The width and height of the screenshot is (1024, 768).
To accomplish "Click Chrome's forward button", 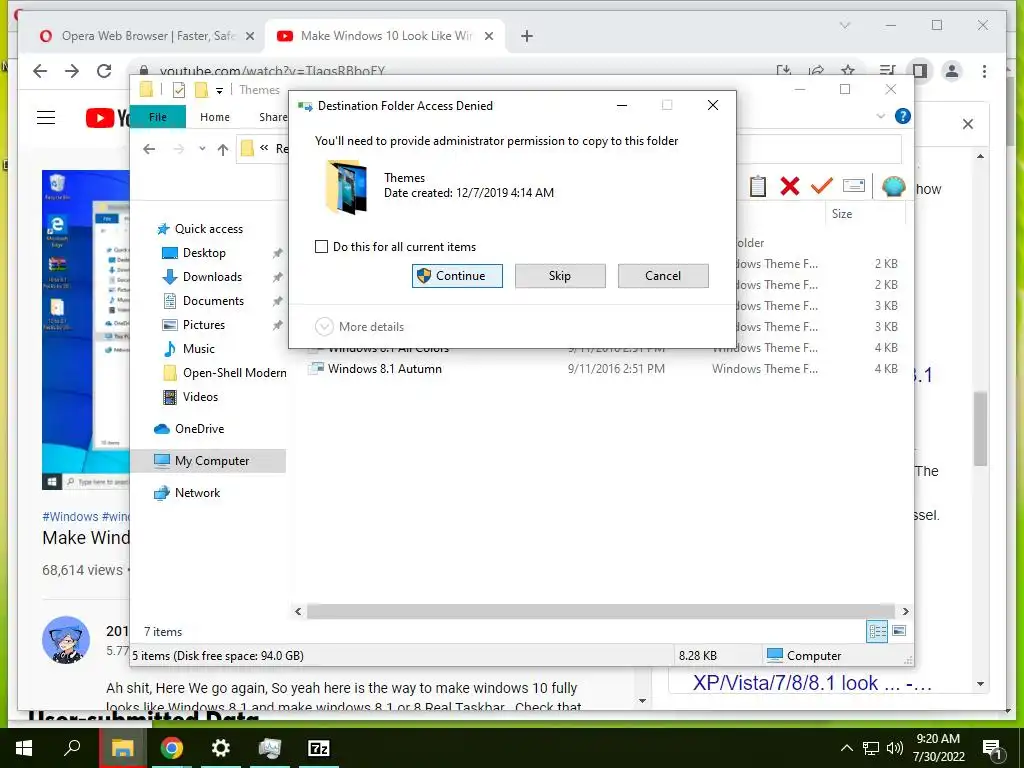I will click(x=72, y=71).
